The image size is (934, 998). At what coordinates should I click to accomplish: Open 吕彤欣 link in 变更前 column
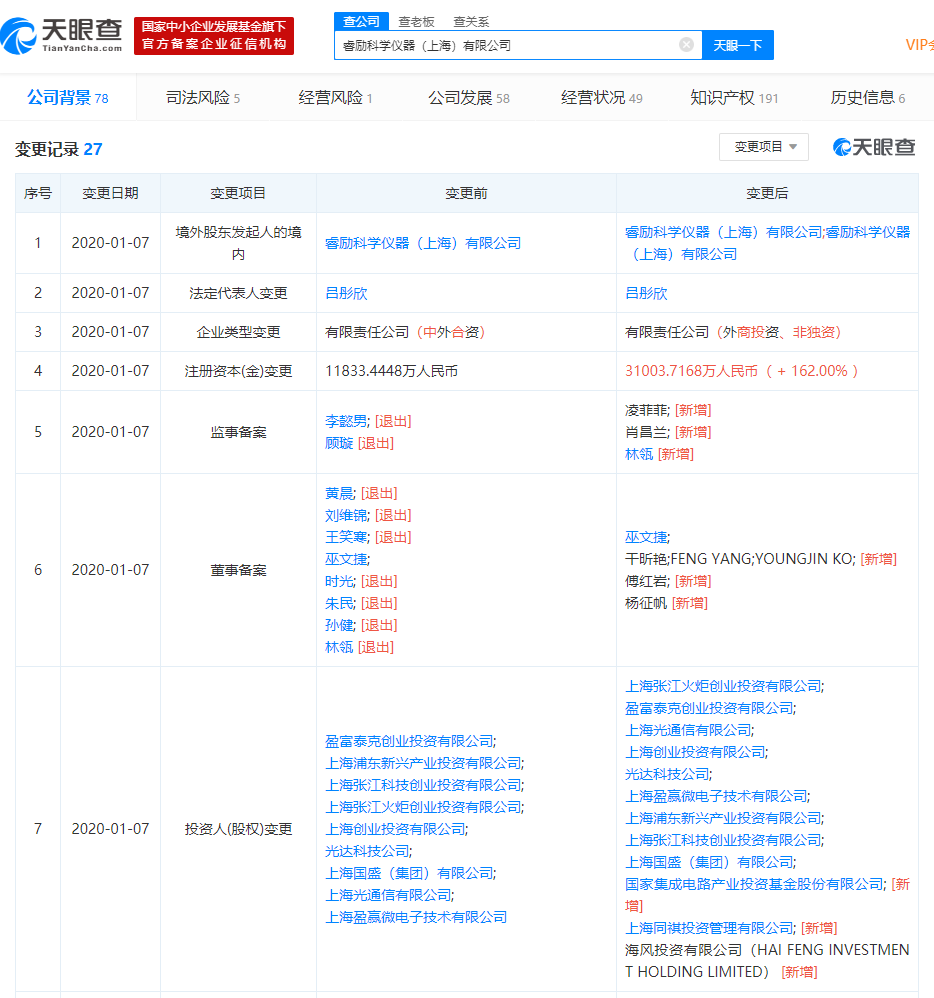point(346,293)
